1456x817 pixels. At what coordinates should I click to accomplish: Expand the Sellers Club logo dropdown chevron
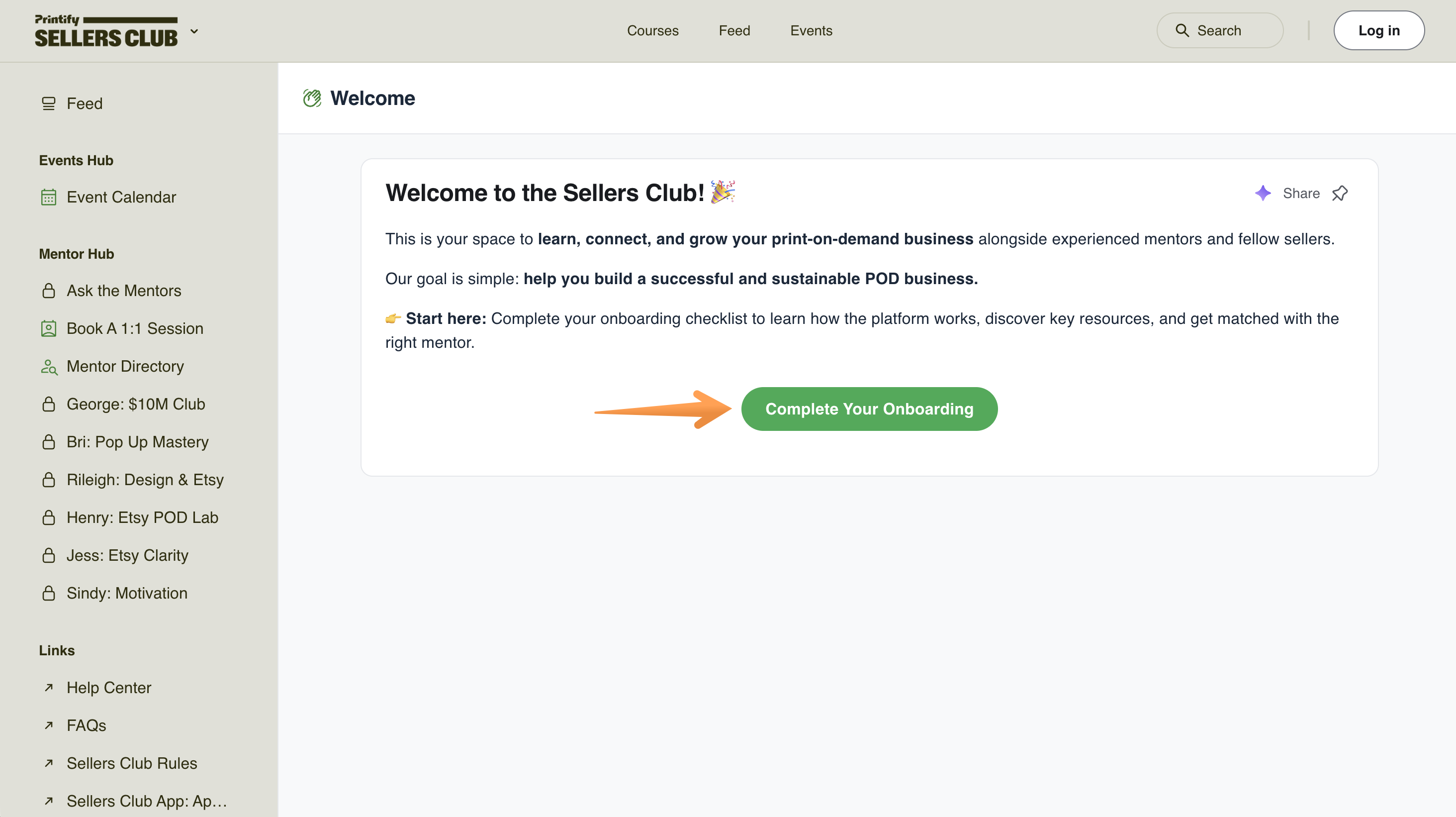click(x=194, y=31)
